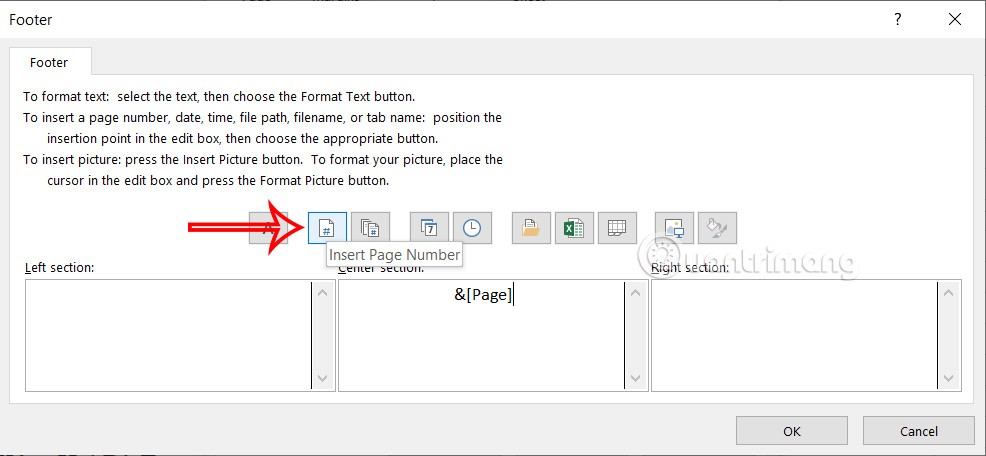Screen dimensions: 986x456
Task: Click the Insert Time clock icon
Action: coord(472,228)
